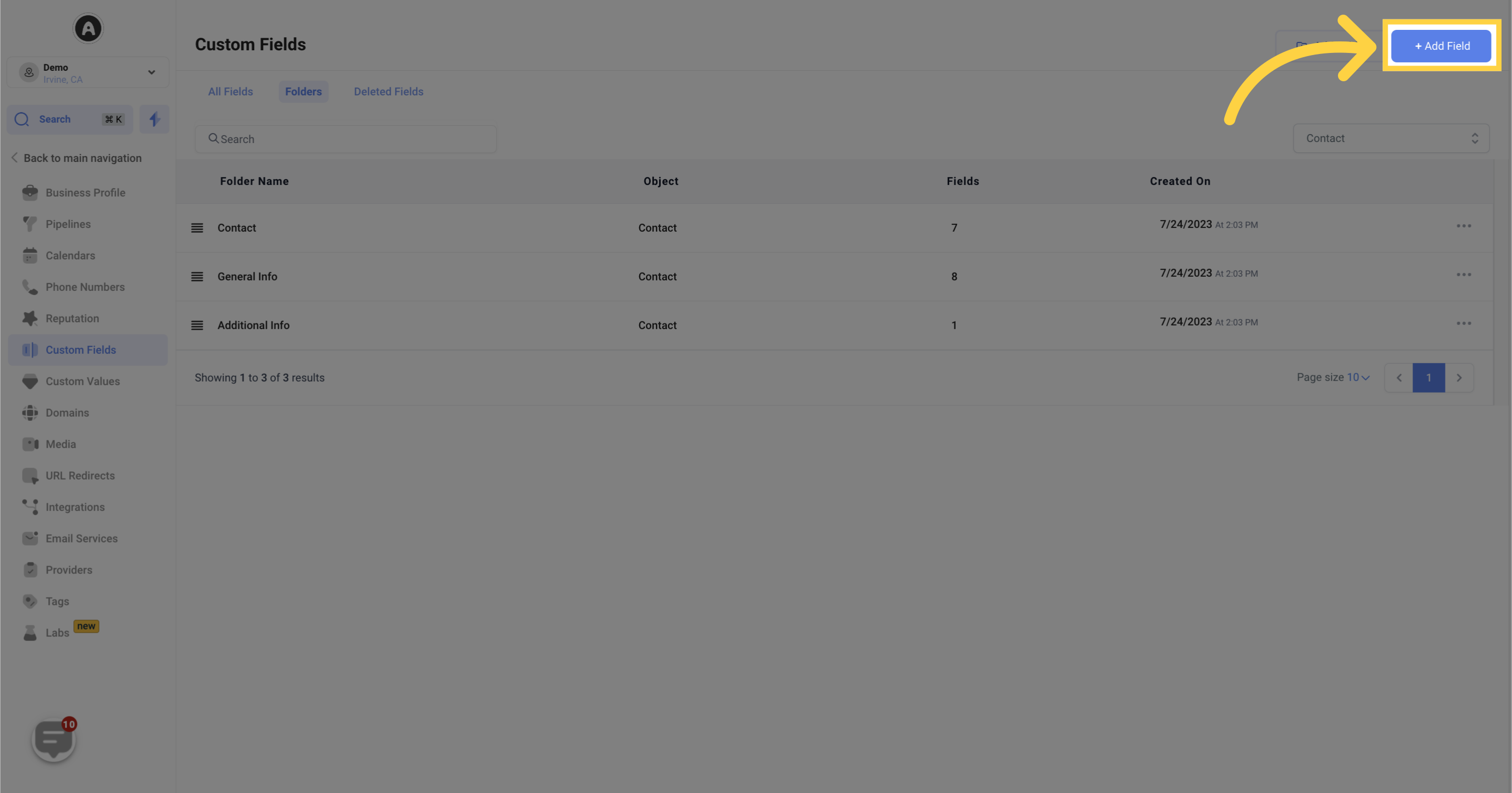The image size is (1512, 793).
Task: Expand the General Info folder options menu
Action: click(1463, 275)
